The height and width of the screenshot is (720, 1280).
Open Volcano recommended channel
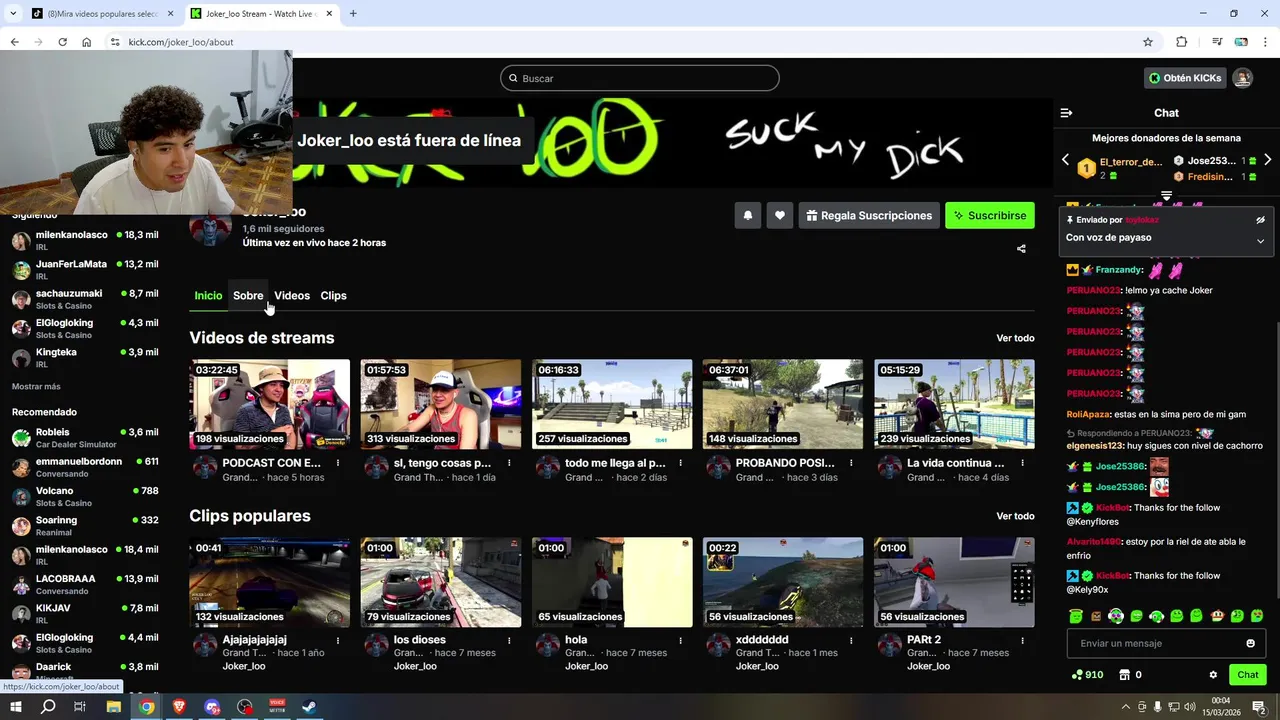tap(85, 496)
